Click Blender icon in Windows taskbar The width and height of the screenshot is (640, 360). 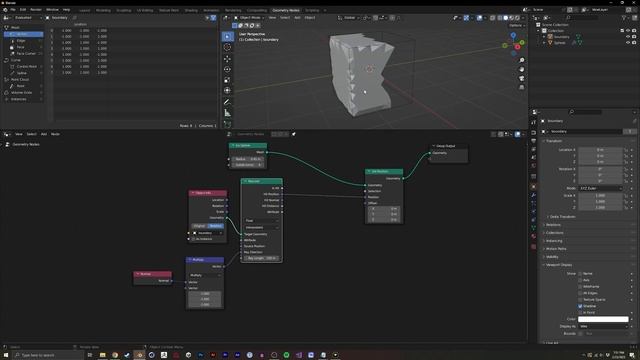pos(139,355)
